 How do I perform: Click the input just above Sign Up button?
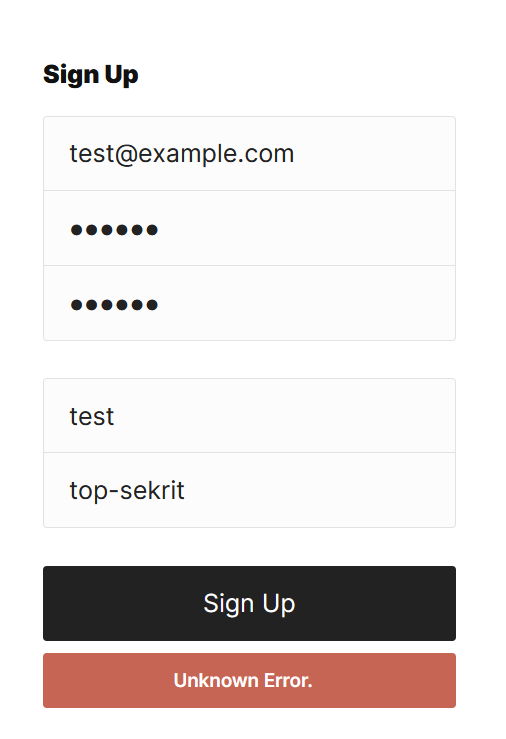coord(249,490)
